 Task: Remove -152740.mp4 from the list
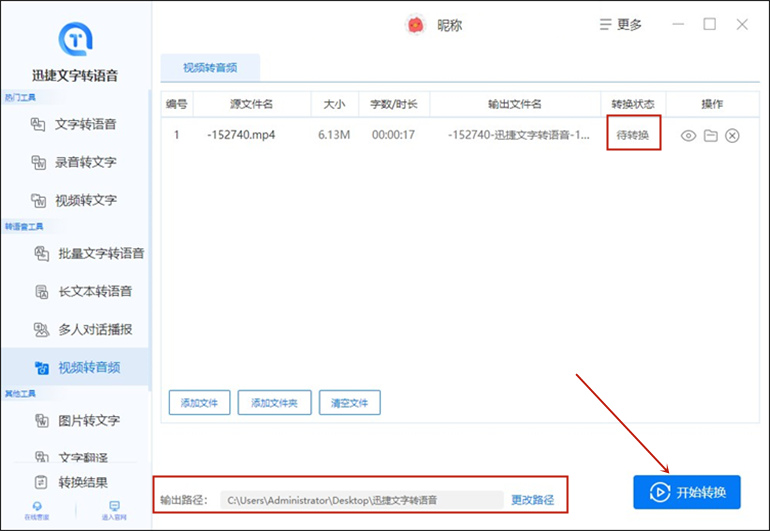tap(732, 136)
